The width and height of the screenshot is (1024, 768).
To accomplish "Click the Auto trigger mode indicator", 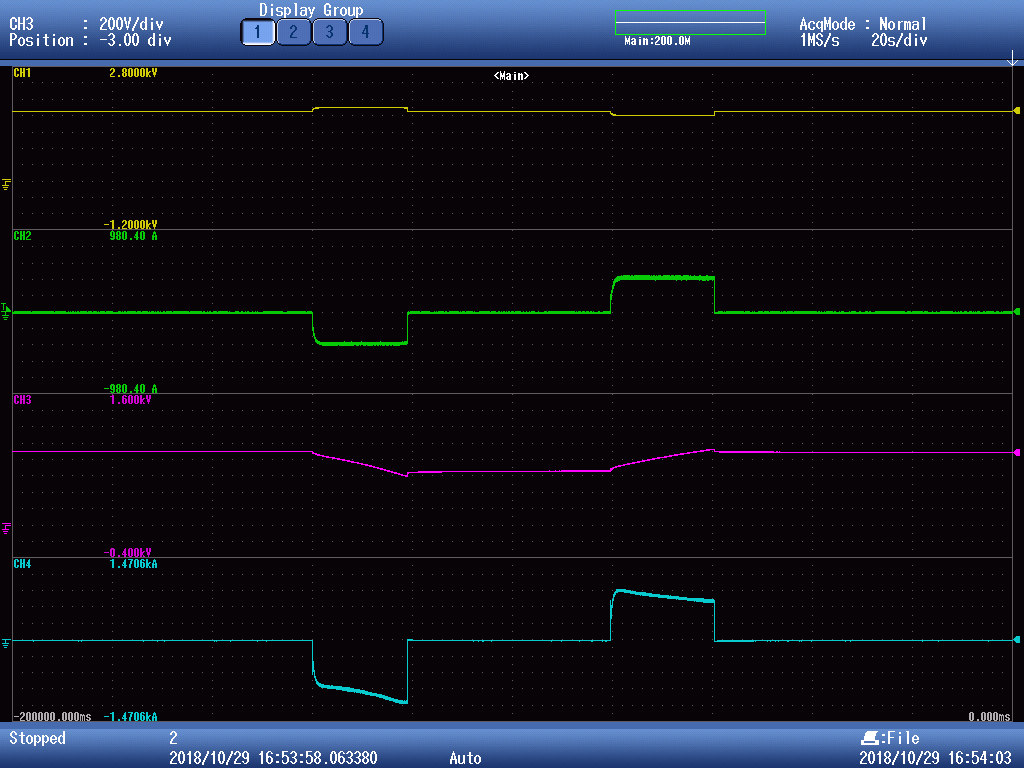I will (x=465, y=758).
